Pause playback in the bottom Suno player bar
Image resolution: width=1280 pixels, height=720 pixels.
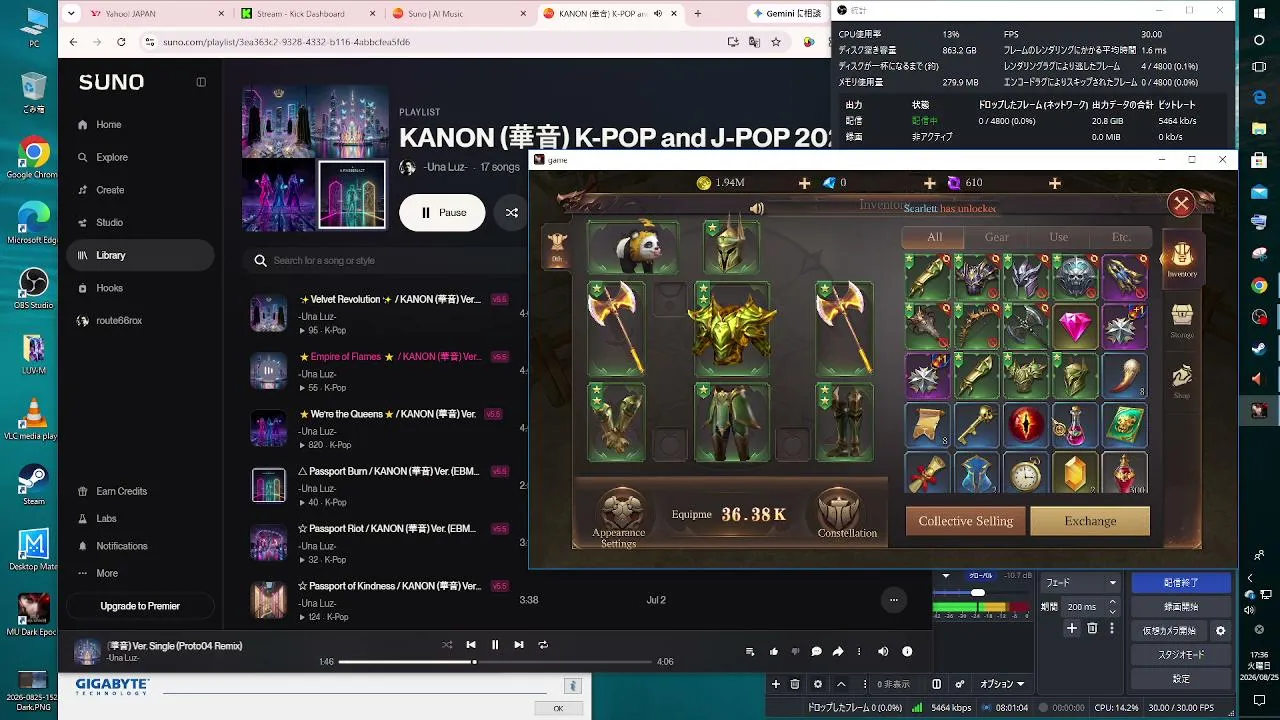[x=495, y=645]
